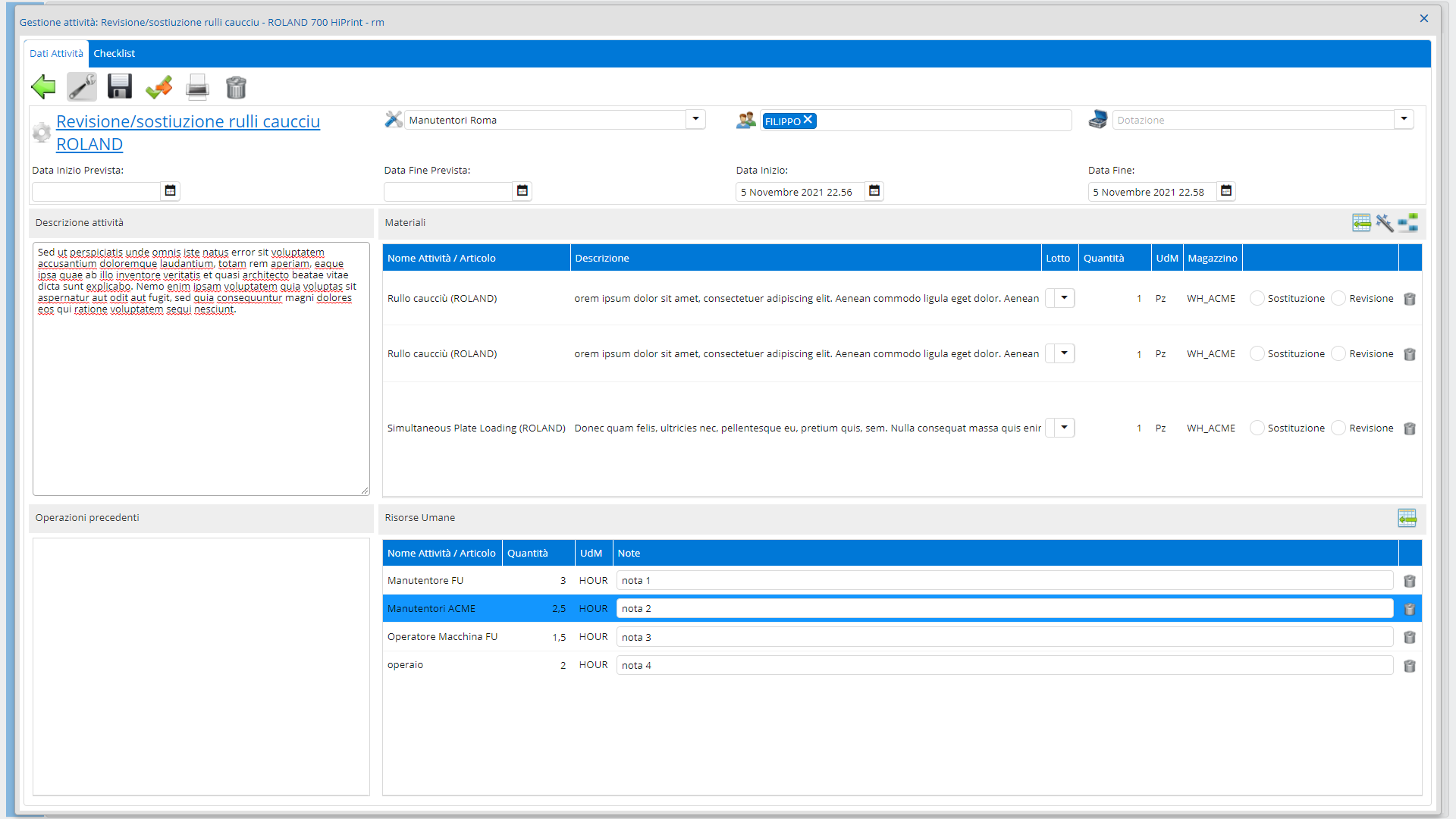Click the hierarchy icon in Materiali header
Viewport: 1456px width, 819px height.
click(x=1408, y=223)
